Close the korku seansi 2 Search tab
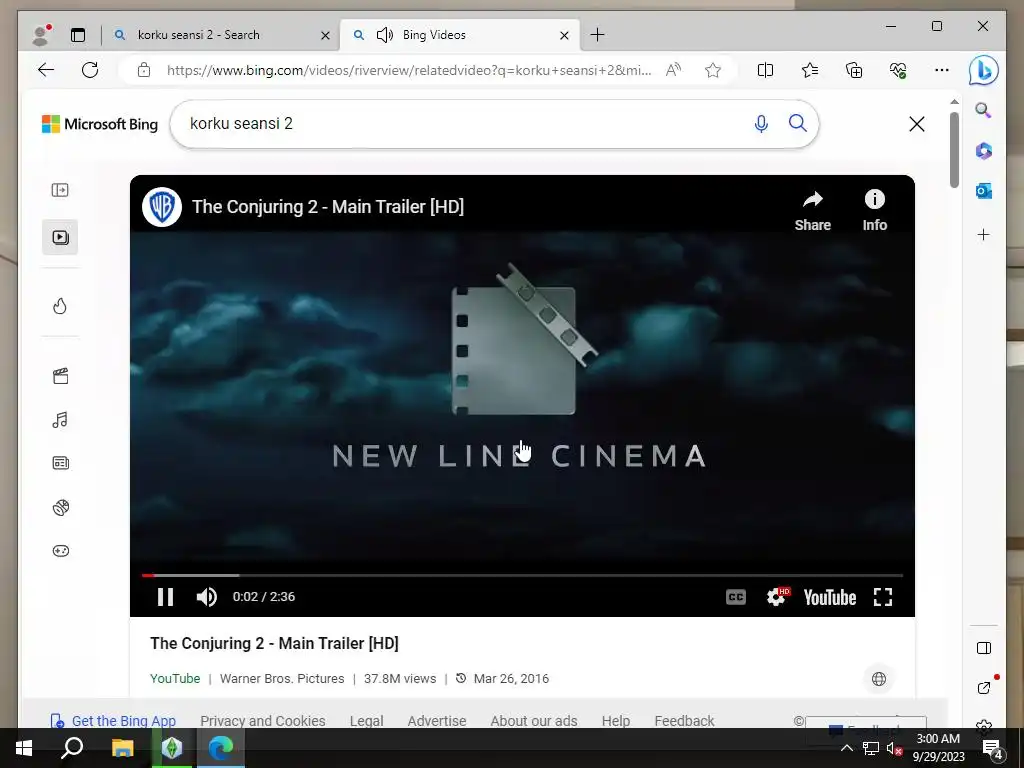The image size is (1024, 768). point(325,35)
